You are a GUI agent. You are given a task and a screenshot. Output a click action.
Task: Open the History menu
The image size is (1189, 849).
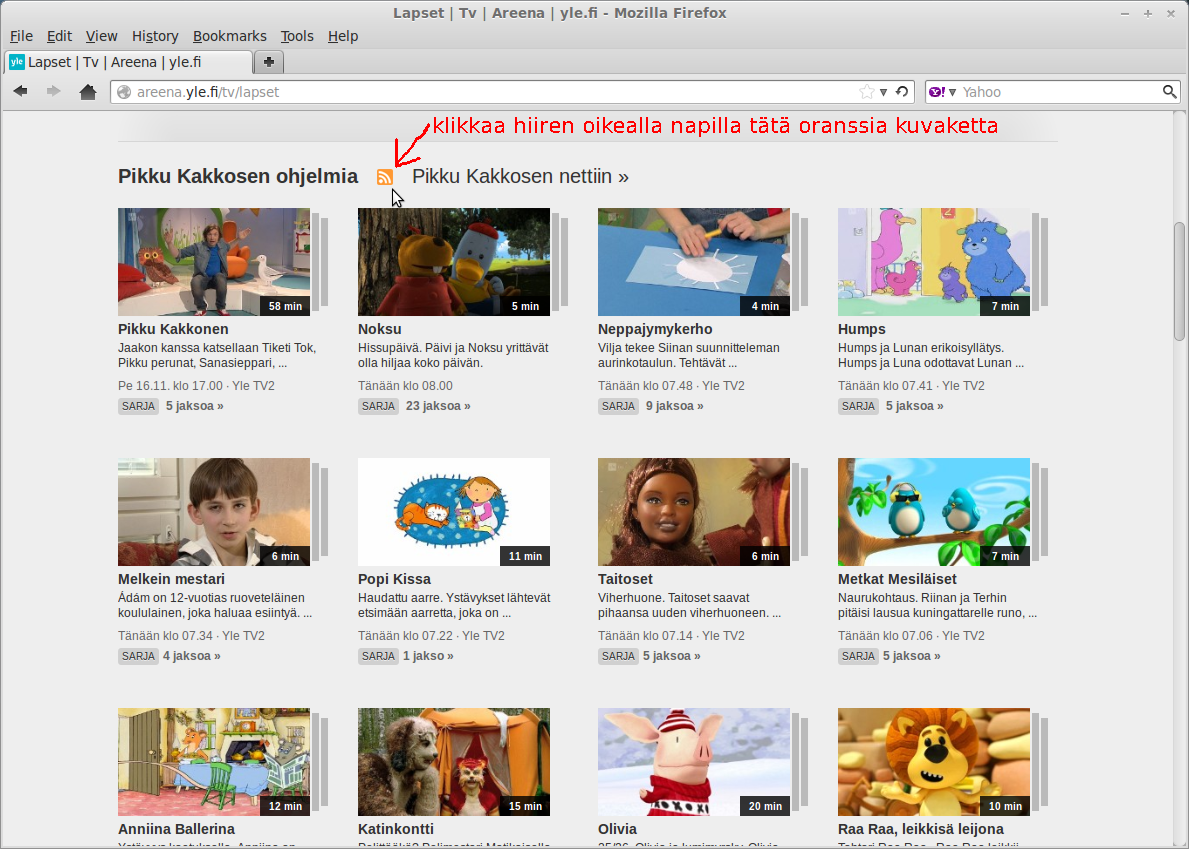(x=155, y=36)
